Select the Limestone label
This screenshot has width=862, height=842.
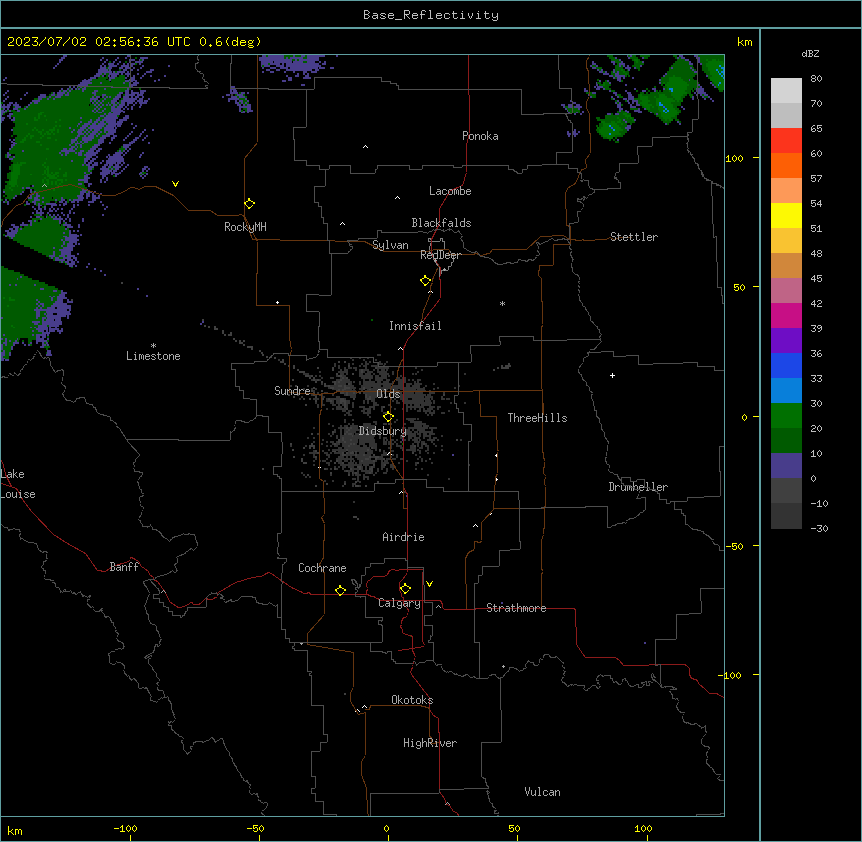(153, 356)
